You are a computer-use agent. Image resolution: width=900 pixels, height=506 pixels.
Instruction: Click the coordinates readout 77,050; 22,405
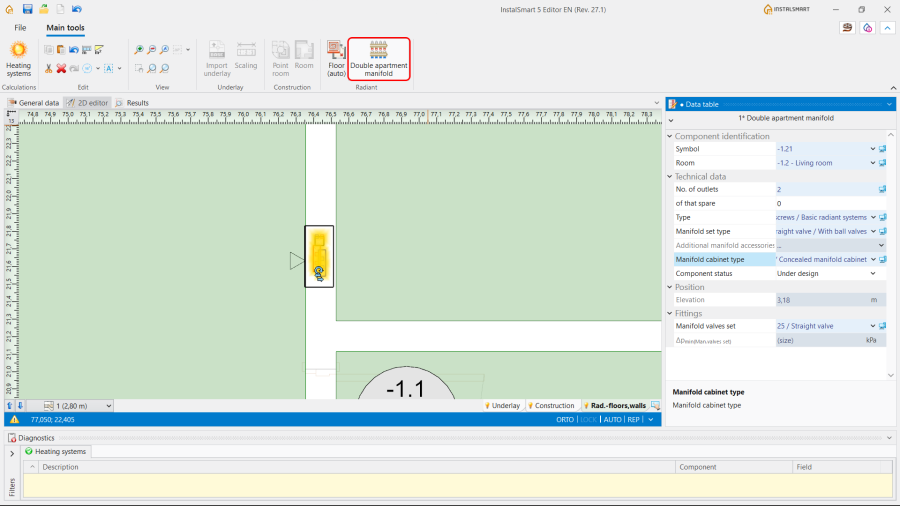click(52, 419)
